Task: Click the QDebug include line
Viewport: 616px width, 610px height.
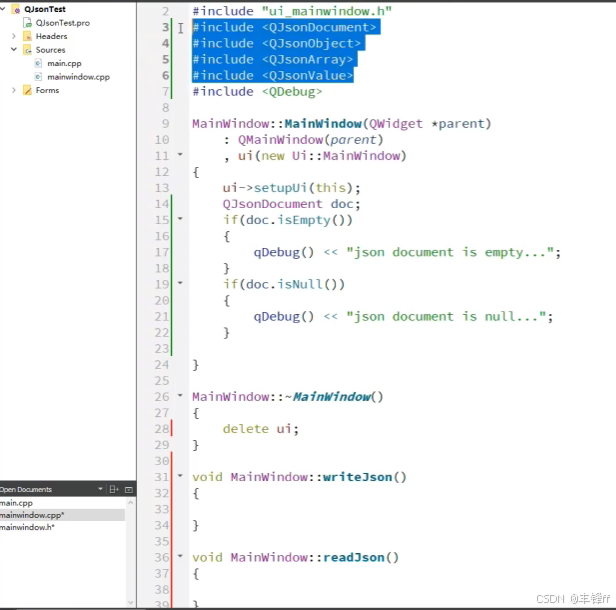Action: pyautogui.click(x=257, y=92)
